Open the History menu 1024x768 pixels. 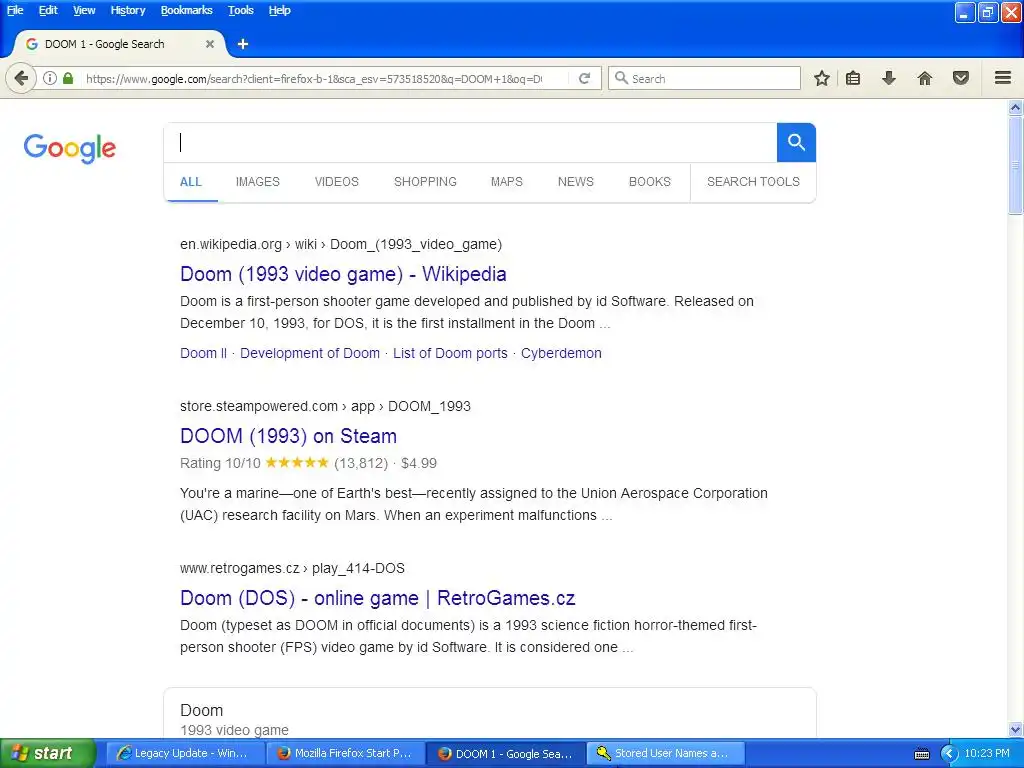click(x=128, y=10)
